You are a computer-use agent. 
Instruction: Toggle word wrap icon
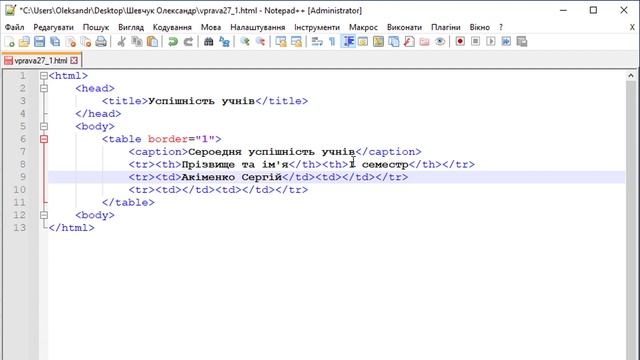pyautogui.click(x=317, y=42)
